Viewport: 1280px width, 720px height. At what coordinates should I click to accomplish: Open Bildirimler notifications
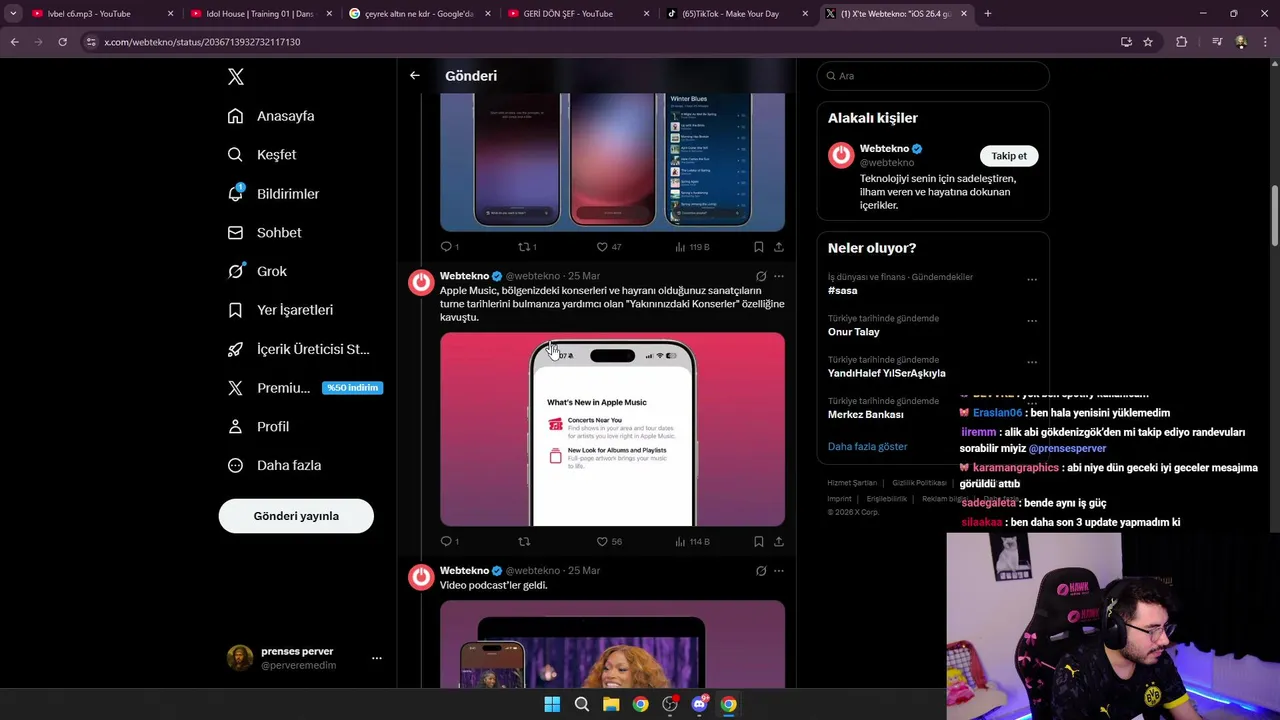coord(273,194)
